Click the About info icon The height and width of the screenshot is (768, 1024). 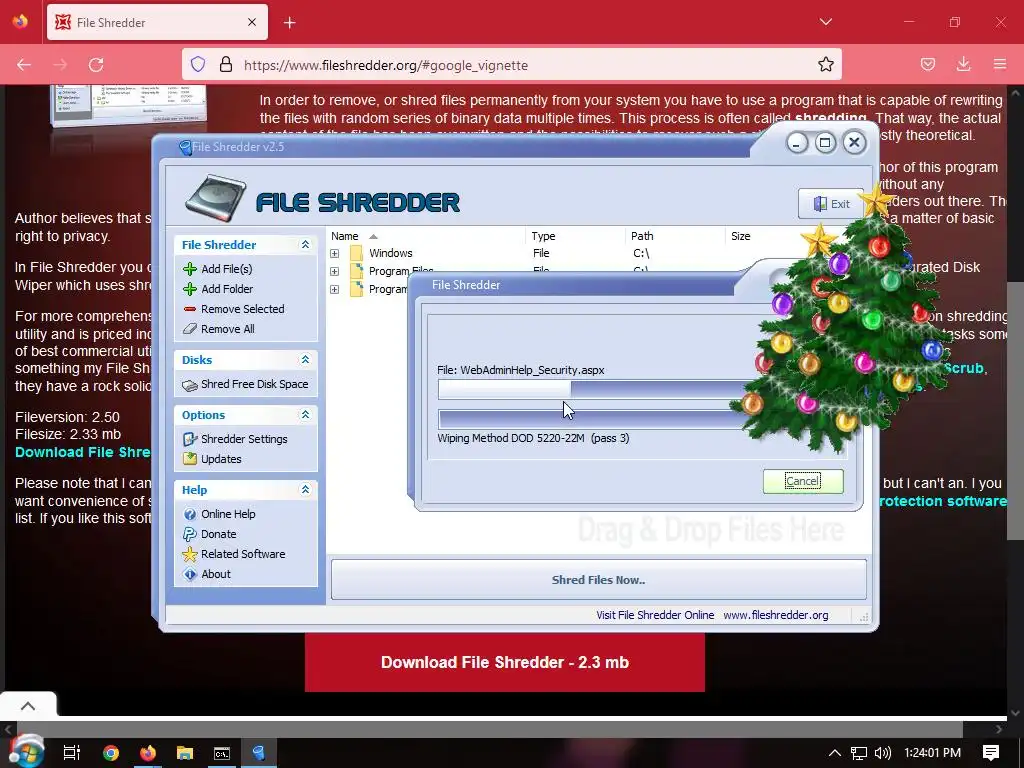point(189,575)
